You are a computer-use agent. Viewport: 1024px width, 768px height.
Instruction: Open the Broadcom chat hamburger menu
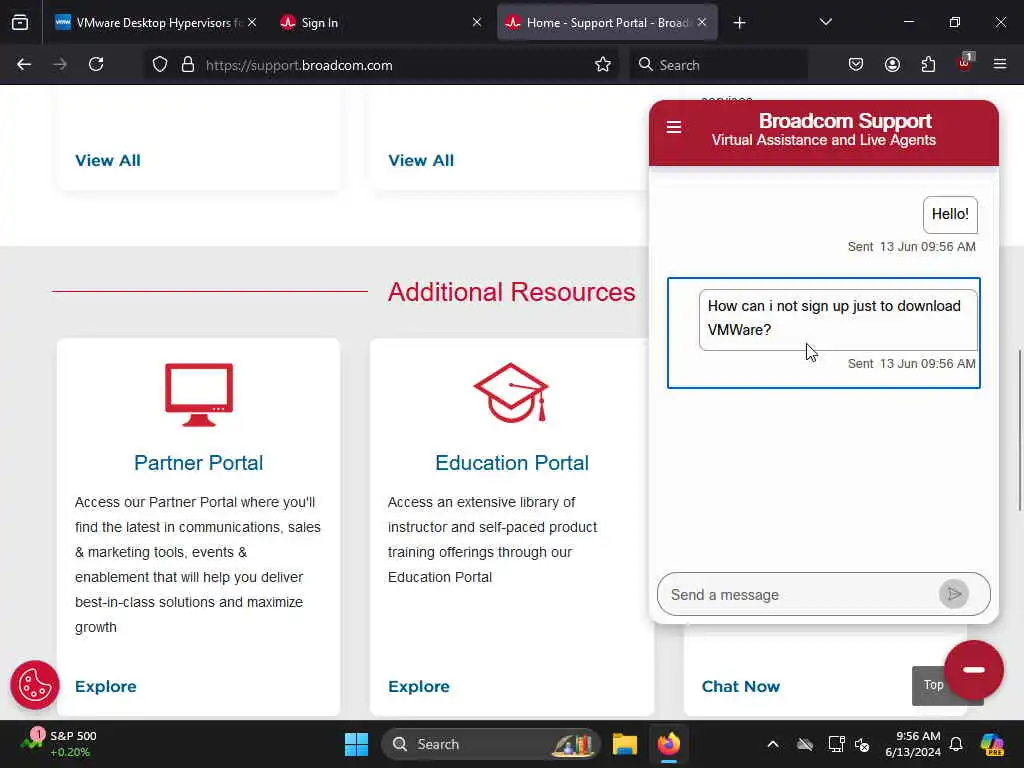[674, 127]
